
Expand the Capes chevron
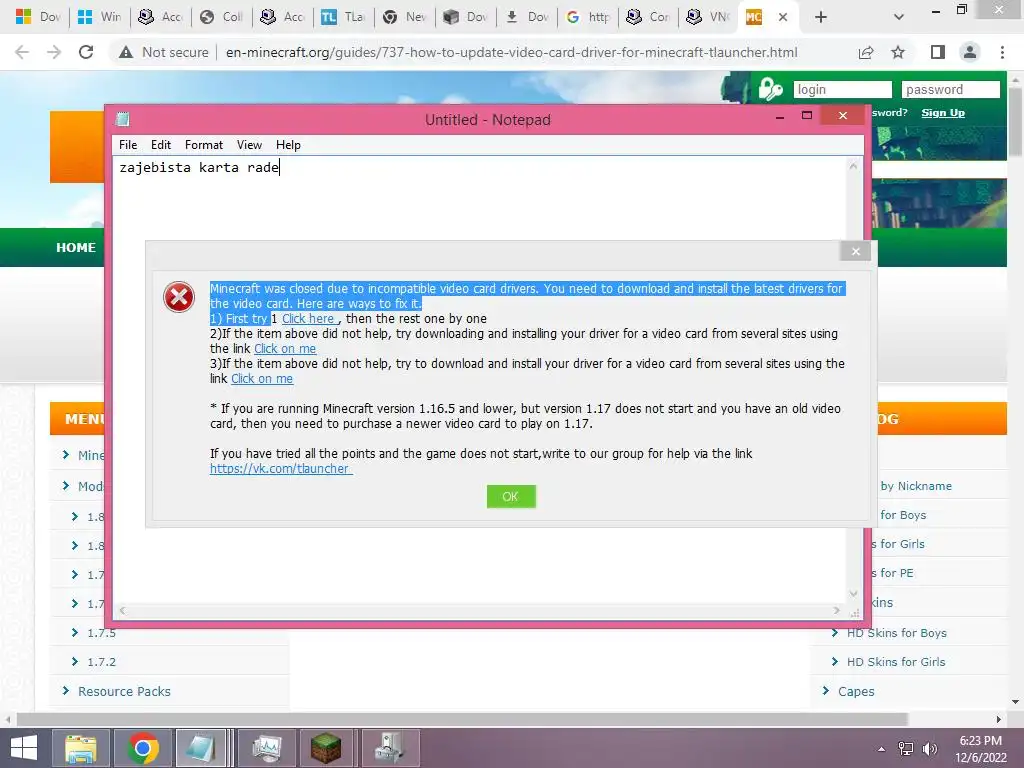(825, 690)
